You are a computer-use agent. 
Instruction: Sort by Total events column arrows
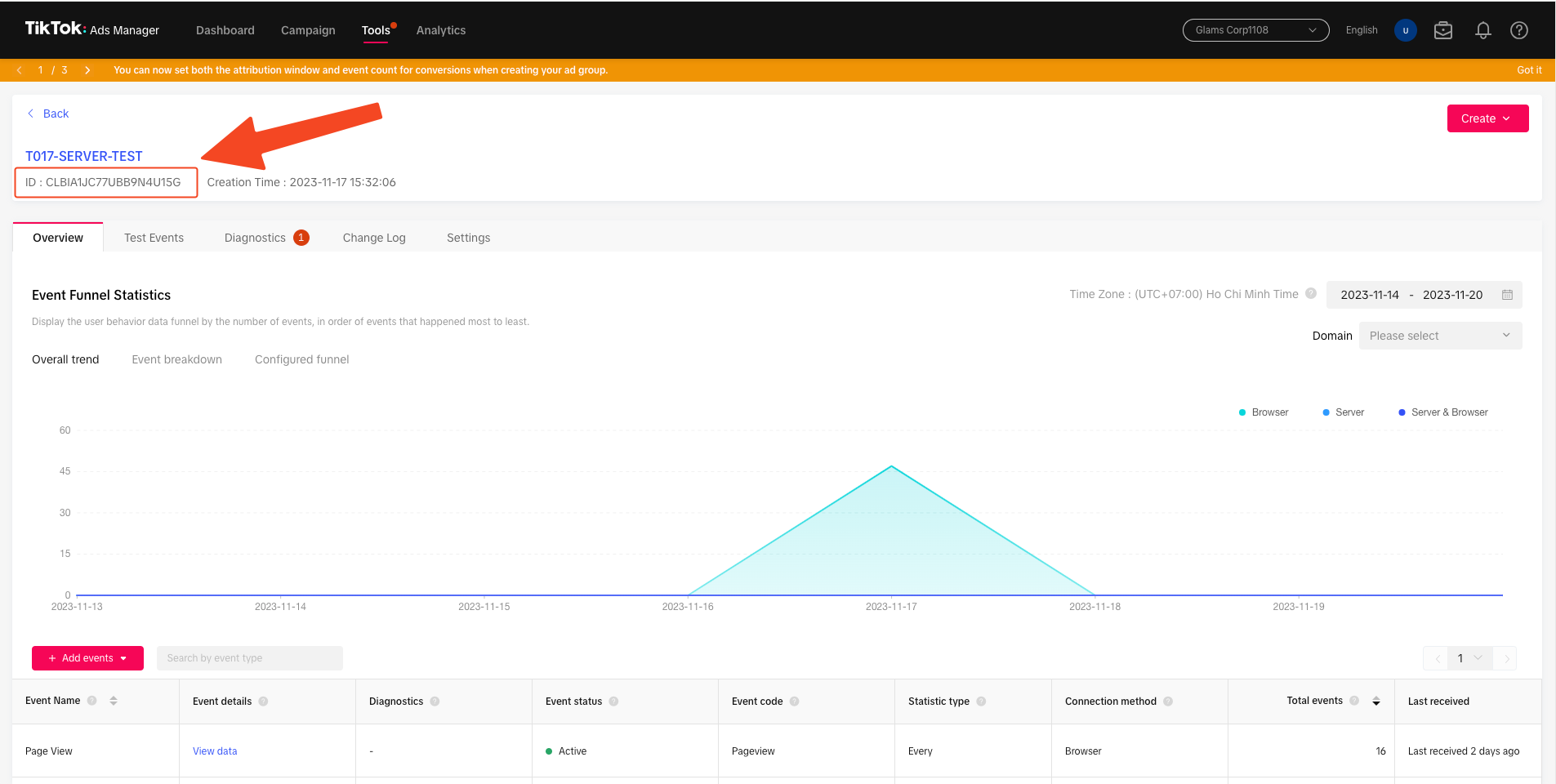[x=1376, y=701]
